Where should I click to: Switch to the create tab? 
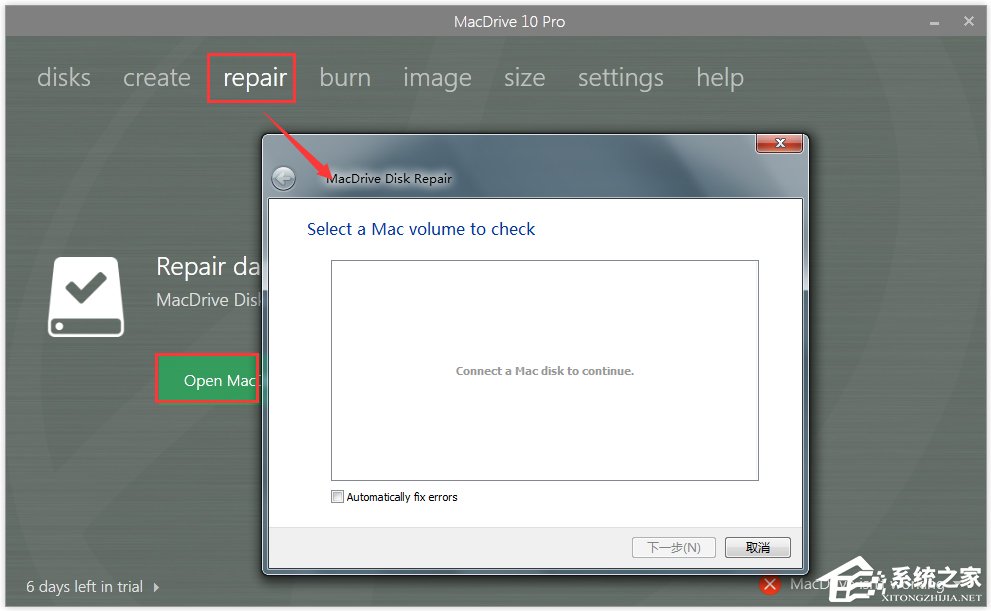pos(157,78)
